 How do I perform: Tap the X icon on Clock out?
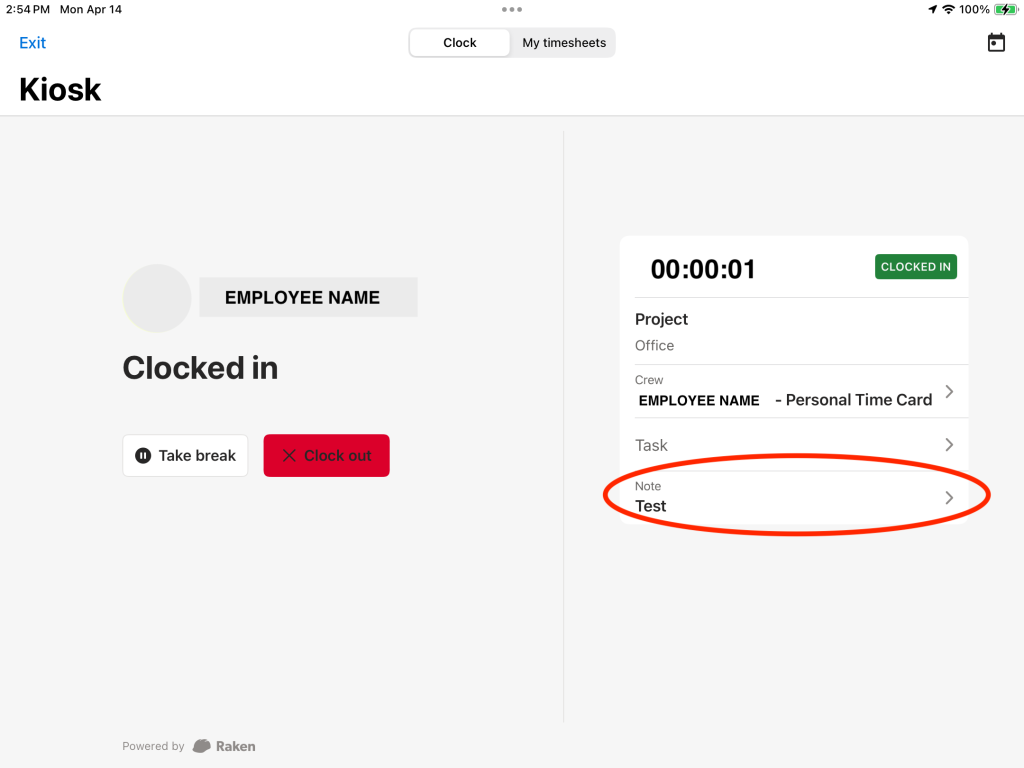[289, 455]
